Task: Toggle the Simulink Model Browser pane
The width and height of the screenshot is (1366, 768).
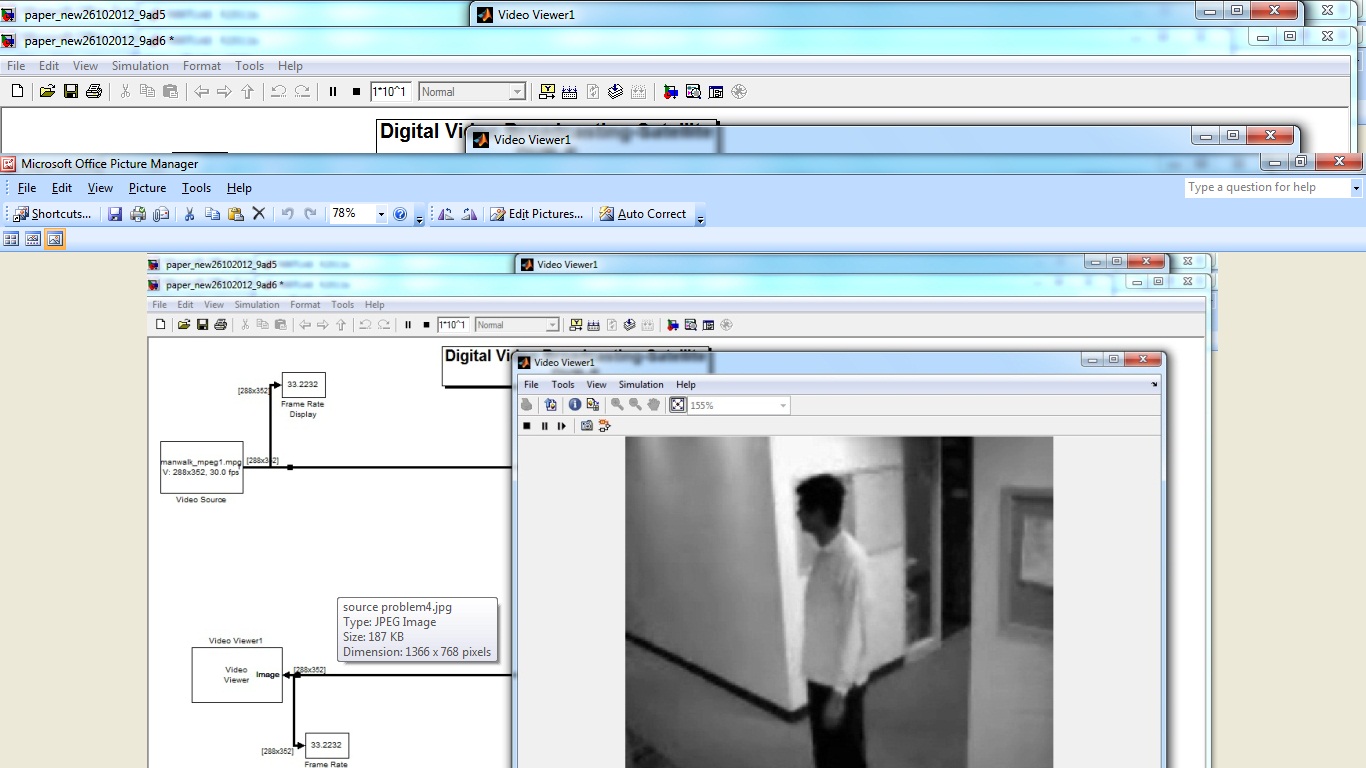Action: pos(716,92)
